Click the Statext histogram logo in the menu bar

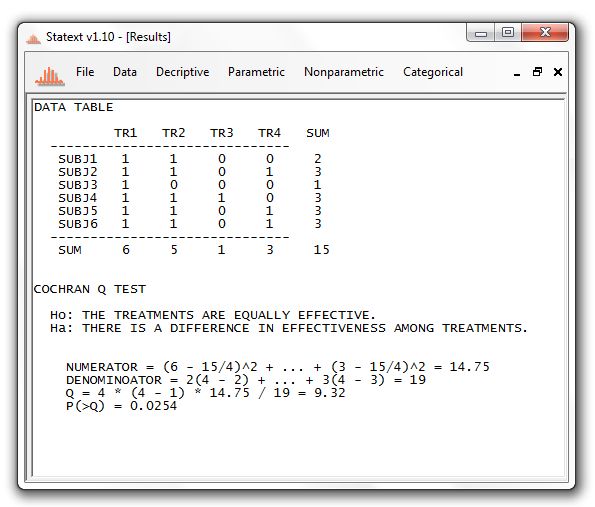49,76
